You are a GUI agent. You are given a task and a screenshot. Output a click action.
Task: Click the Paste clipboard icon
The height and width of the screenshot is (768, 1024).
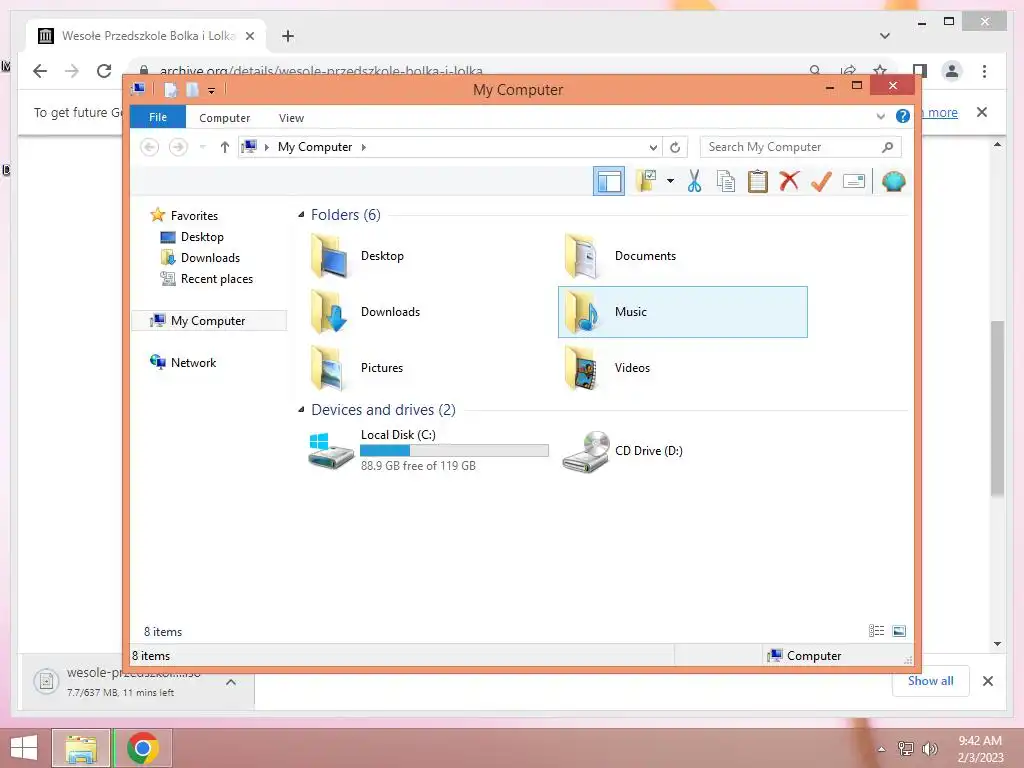pyautogui.click(x=758, y=181)
